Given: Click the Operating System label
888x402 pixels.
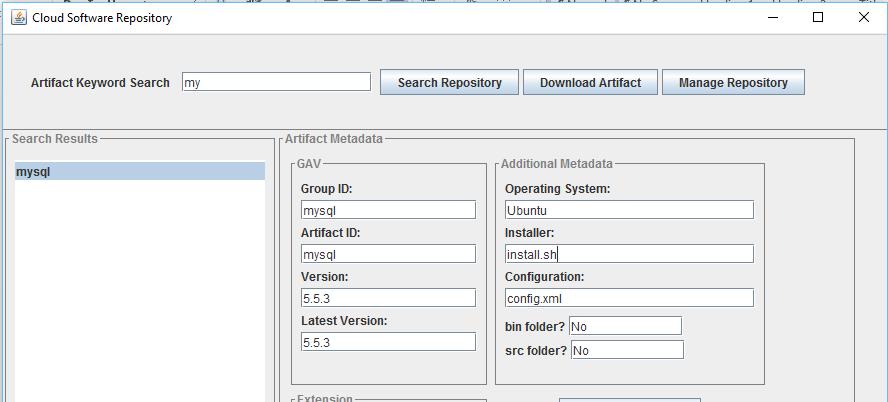Looking at the screenshot, I should point(558,189).
